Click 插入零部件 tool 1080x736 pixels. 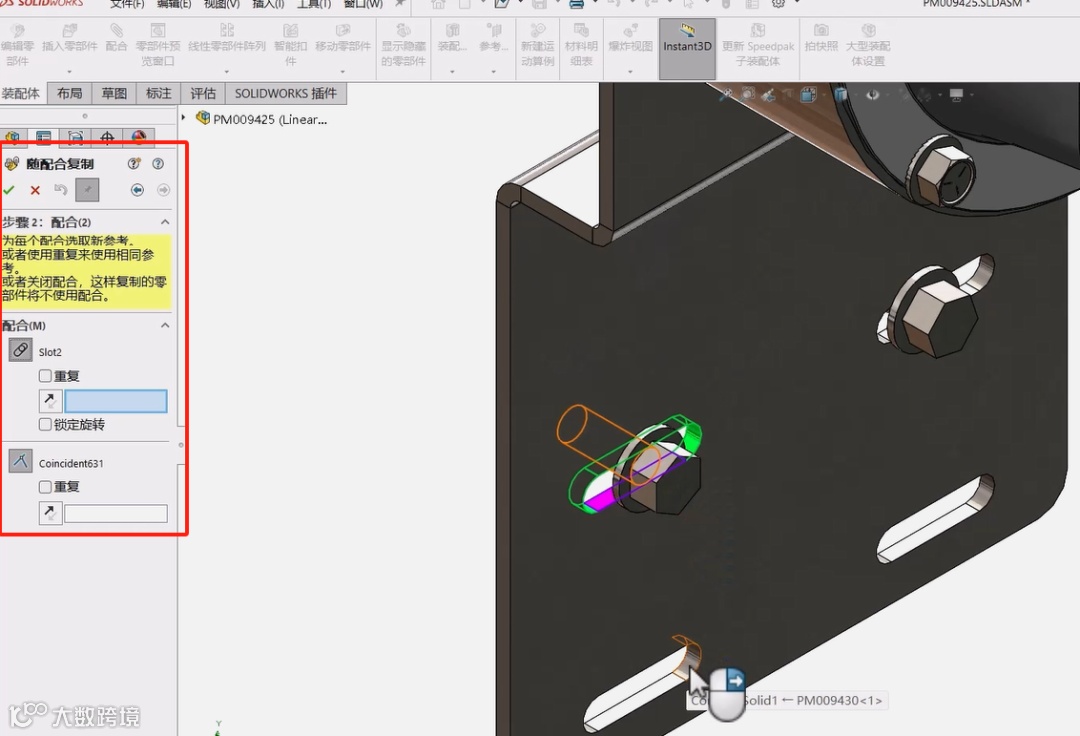[70, 39]
